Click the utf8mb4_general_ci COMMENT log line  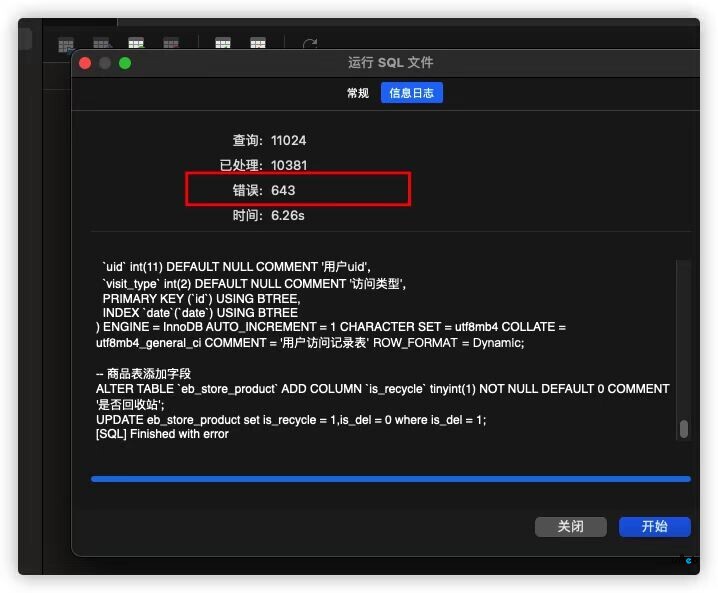(310, 343)
